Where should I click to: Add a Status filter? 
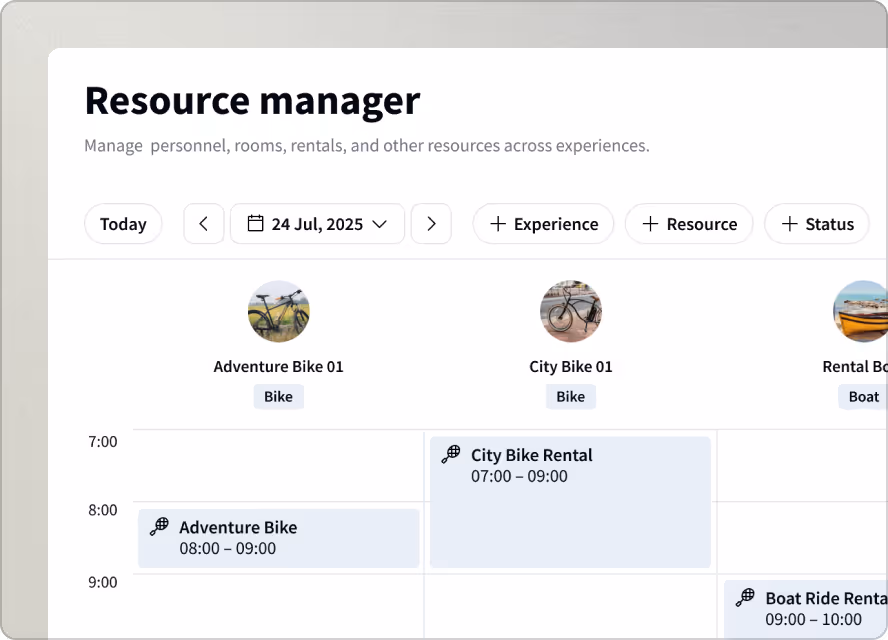(x=817, y=224)
